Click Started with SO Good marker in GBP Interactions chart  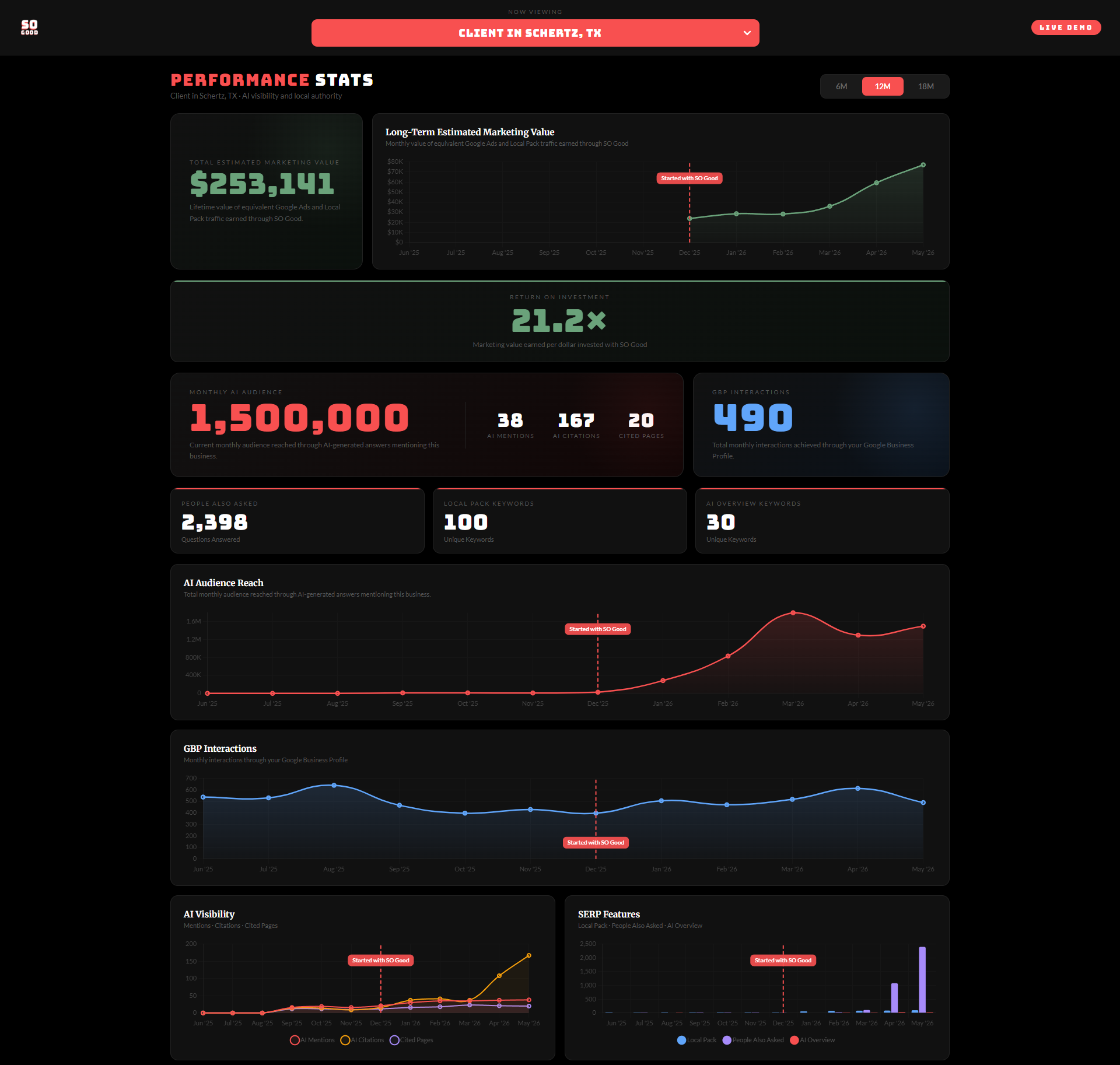(596, 843)
